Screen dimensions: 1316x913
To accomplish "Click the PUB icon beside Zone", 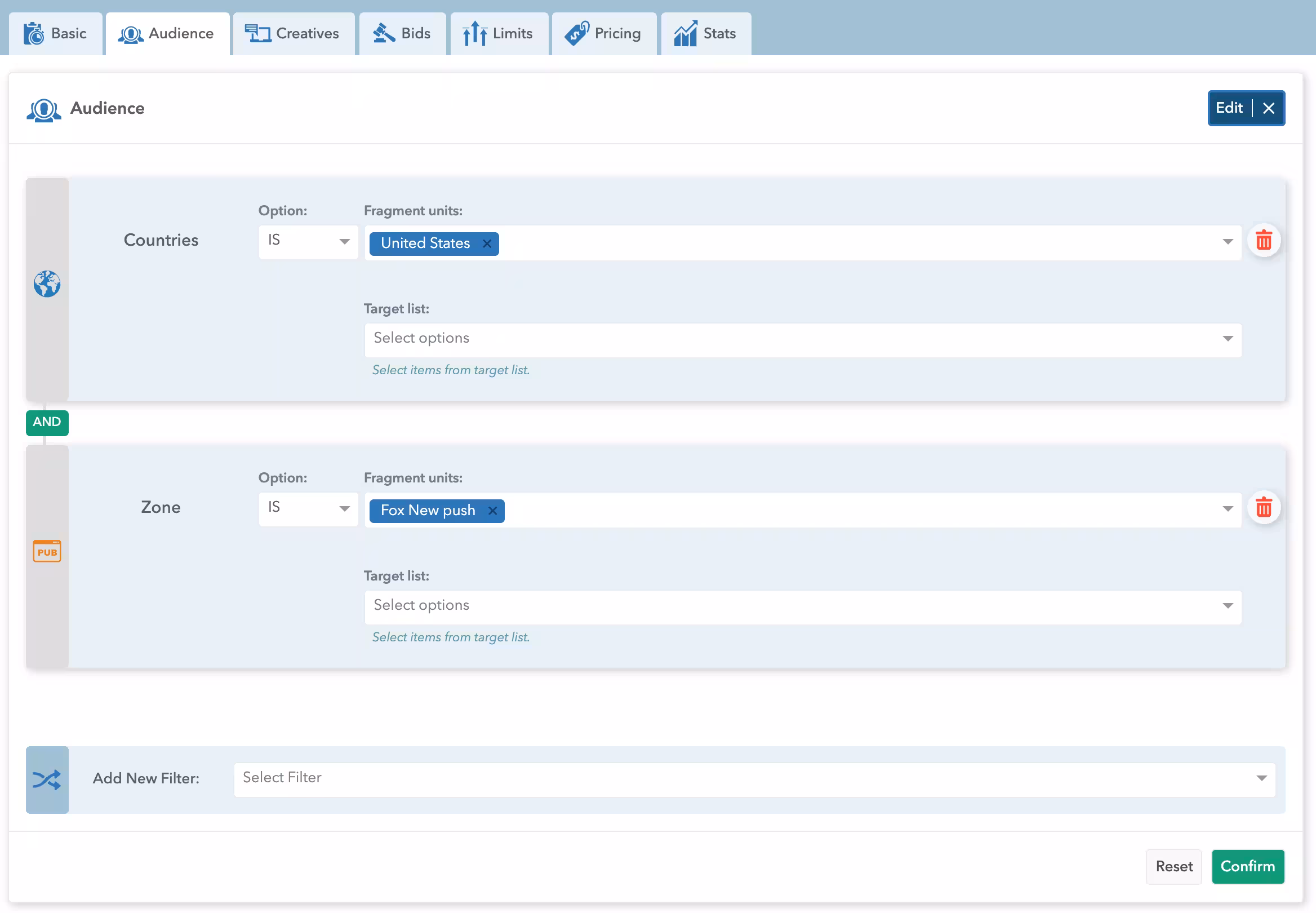I will [47, 552].
